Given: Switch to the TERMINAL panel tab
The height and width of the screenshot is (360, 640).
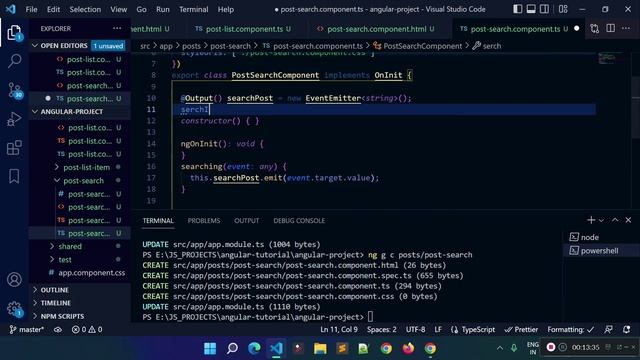Looking at the screenshot, I should [158, 220].
